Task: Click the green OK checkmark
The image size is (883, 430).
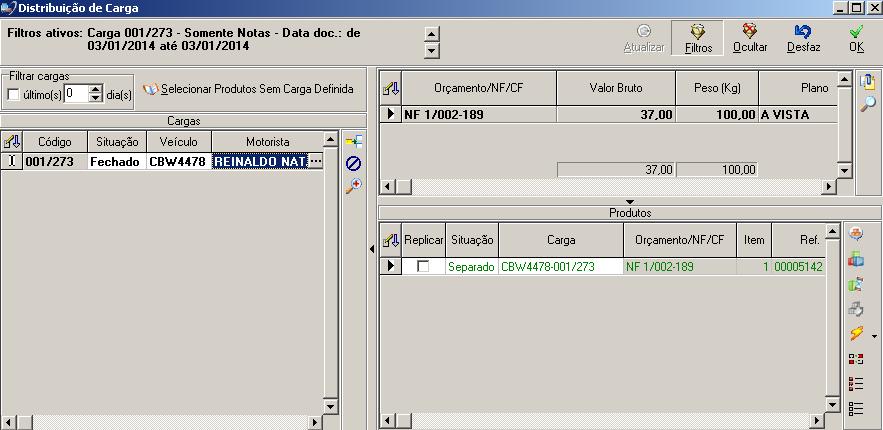Action: click(x=856, y=38)
